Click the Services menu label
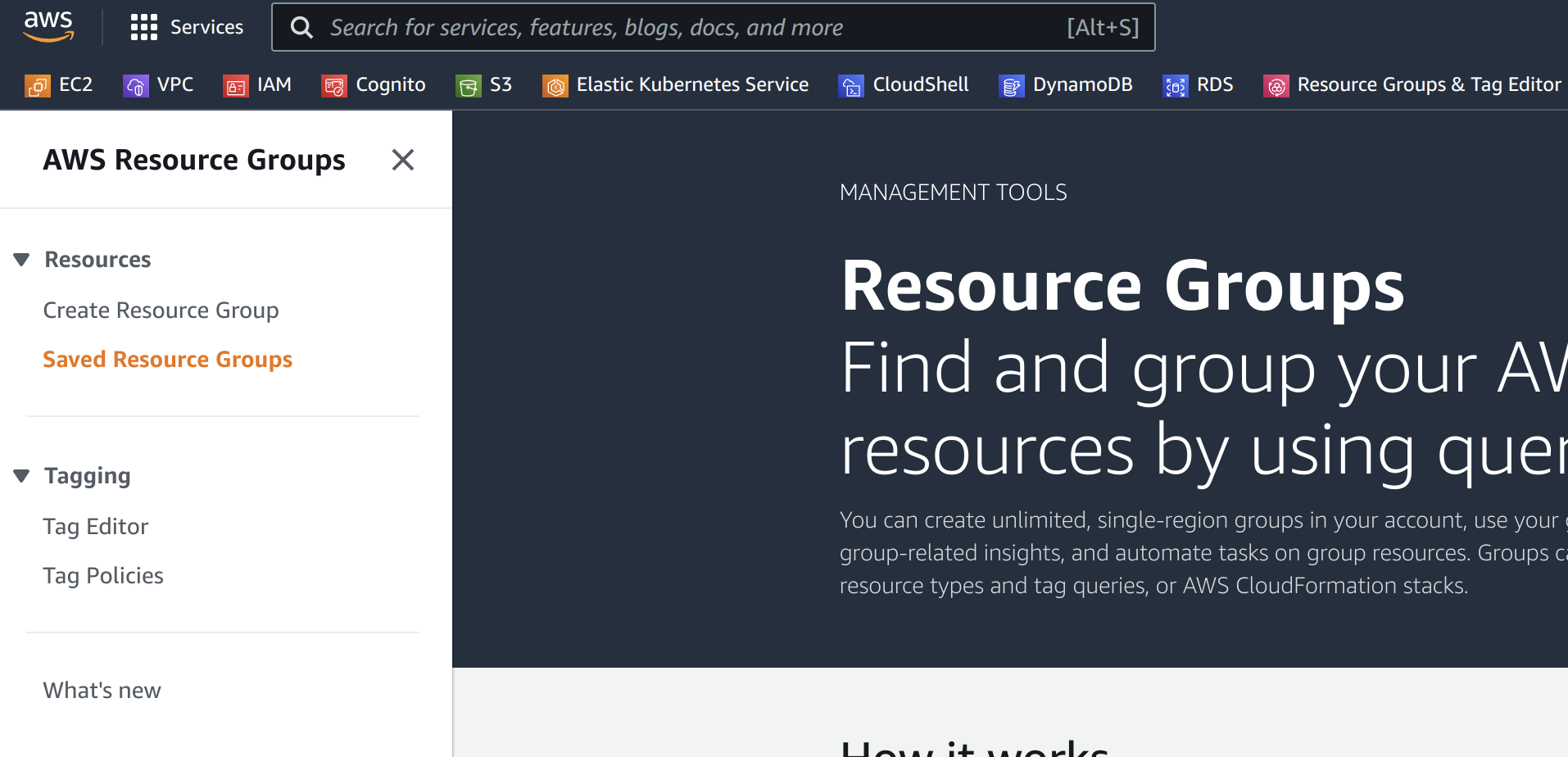 pos(206,27)
